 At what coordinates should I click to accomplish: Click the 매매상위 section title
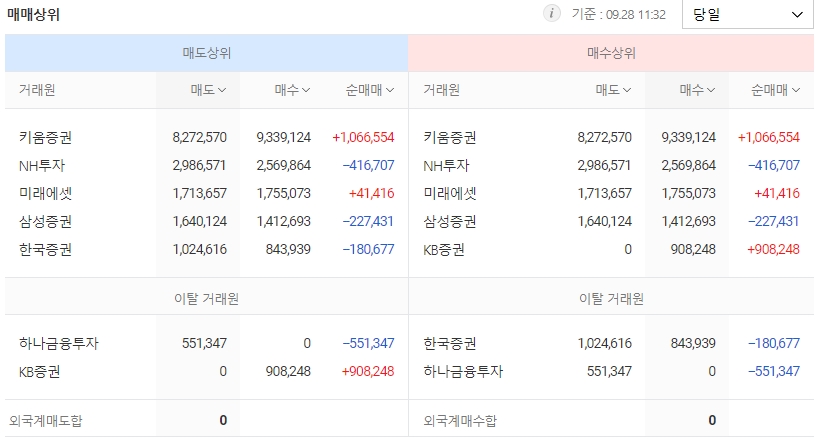pyautogui.click(x=33, y=15)
